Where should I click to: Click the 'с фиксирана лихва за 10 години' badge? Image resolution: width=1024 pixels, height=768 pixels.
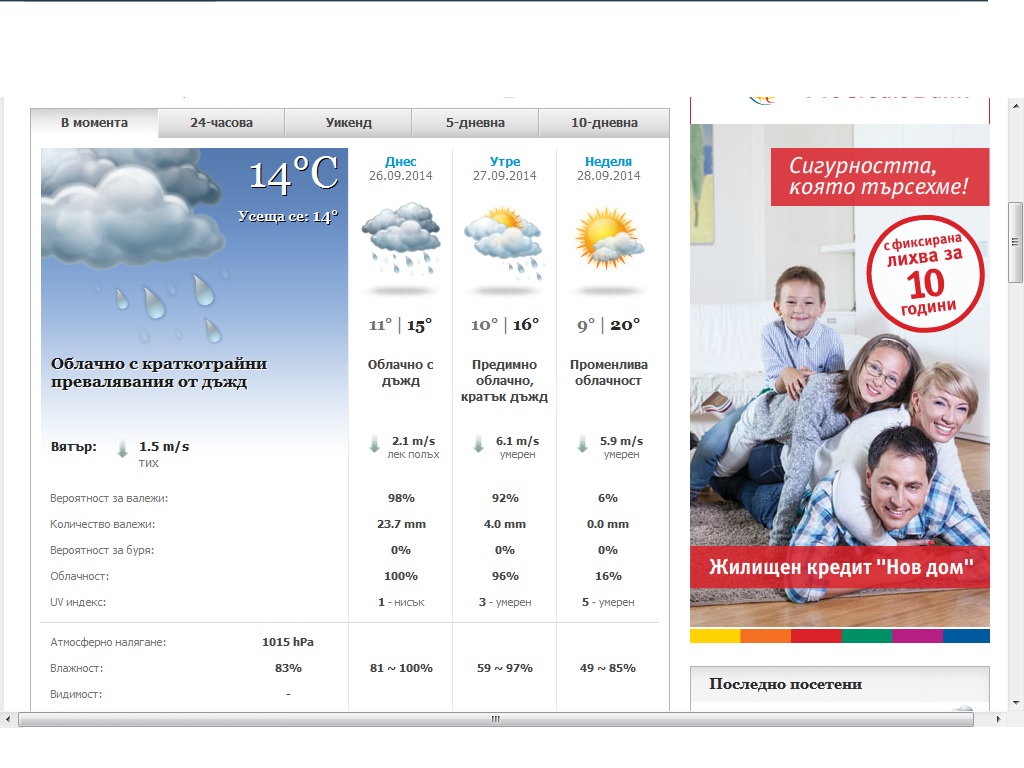925,274
